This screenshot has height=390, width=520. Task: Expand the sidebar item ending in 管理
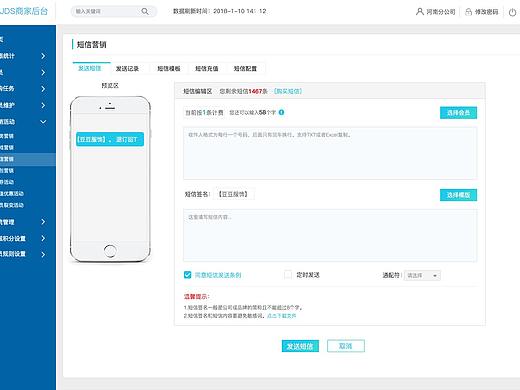click(x=43, y=222)
